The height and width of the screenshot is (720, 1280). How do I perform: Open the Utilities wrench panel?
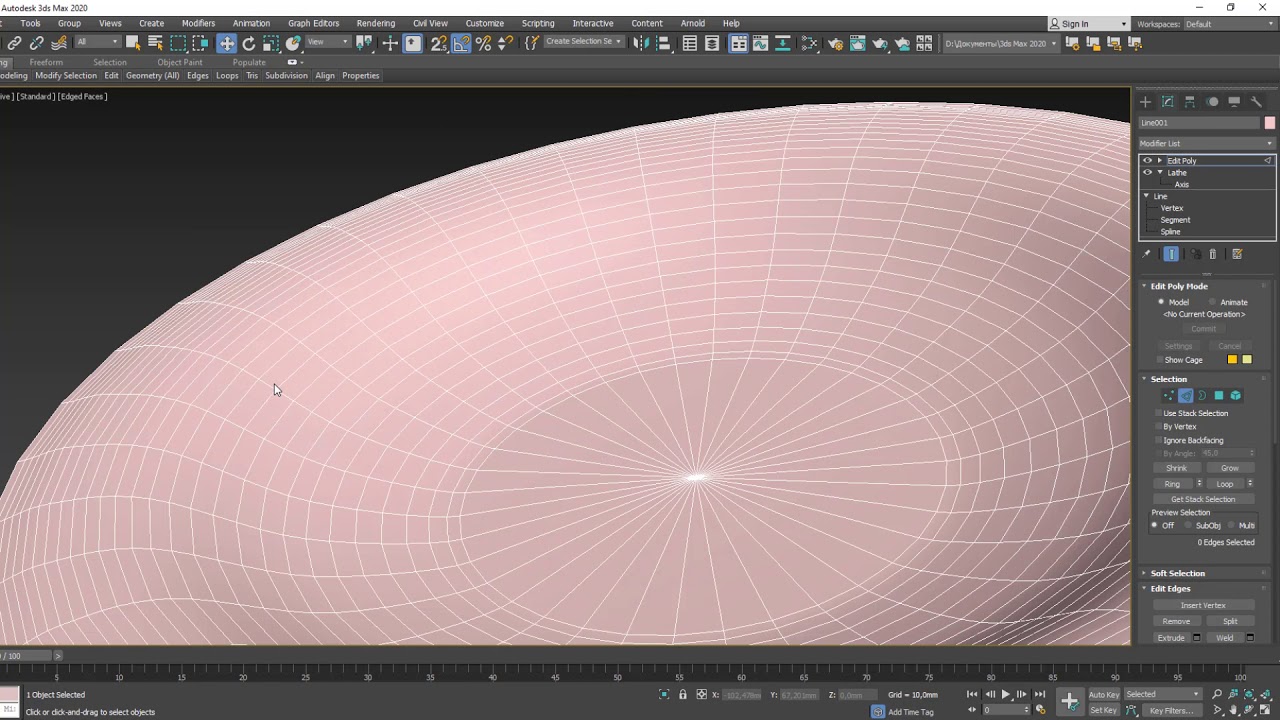tap(1257, 102)
